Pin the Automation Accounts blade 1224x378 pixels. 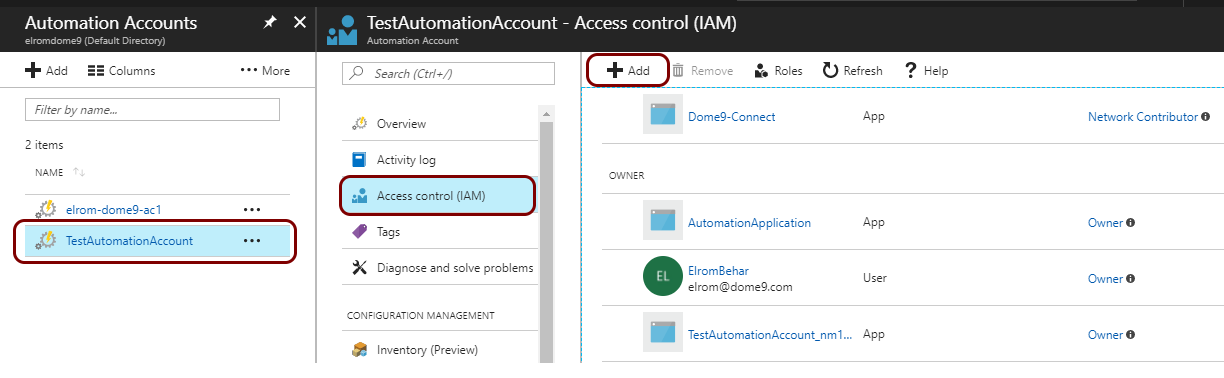[270, 23]
